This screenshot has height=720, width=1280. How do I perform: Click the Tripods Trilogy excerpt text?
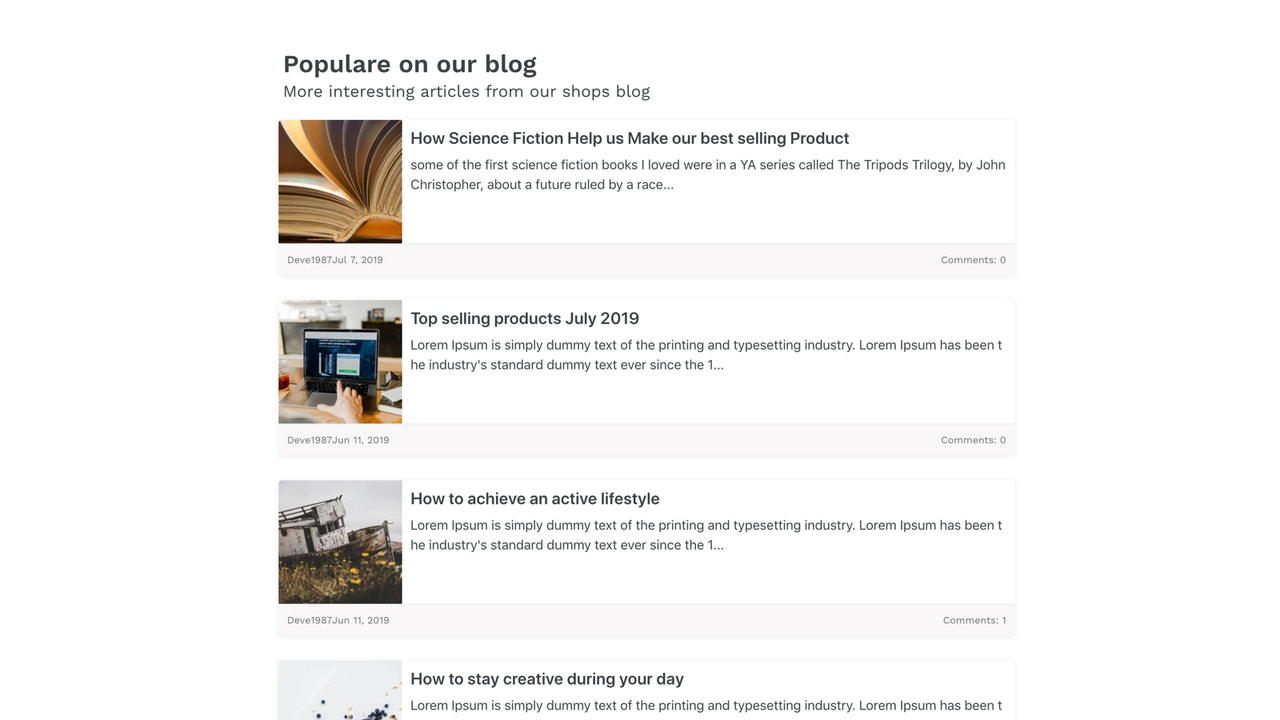tap(707, 174)
